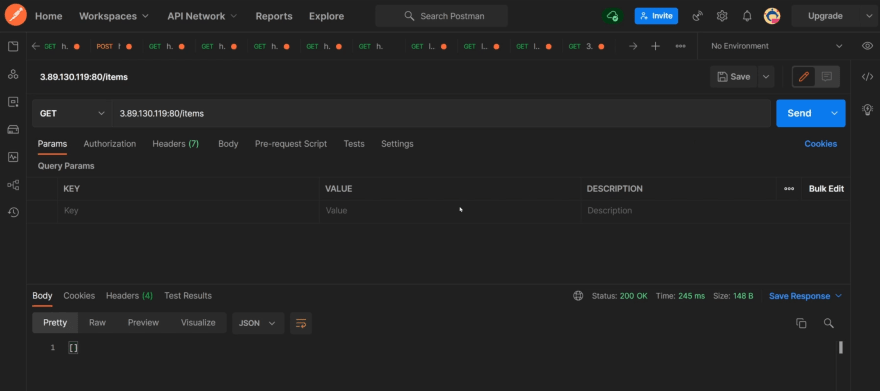Screen dimensions: 880x391
Task: Search the response with magnifier icon
Action: pyautogui.click(x=828, y=323)
